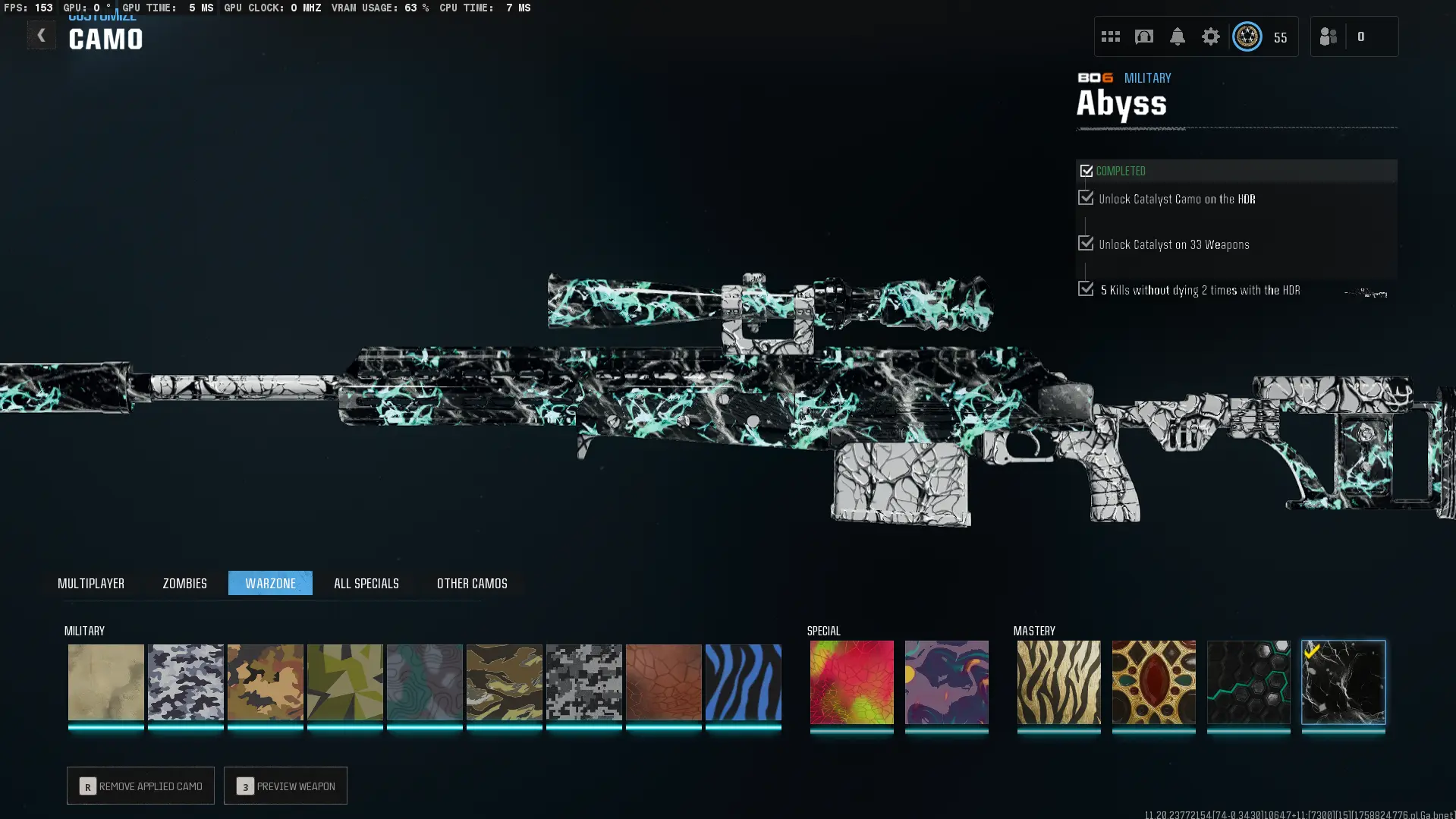The image size is (1456, 819).
Task: Go back using the left chevron arrow
Action: (41, 36)
